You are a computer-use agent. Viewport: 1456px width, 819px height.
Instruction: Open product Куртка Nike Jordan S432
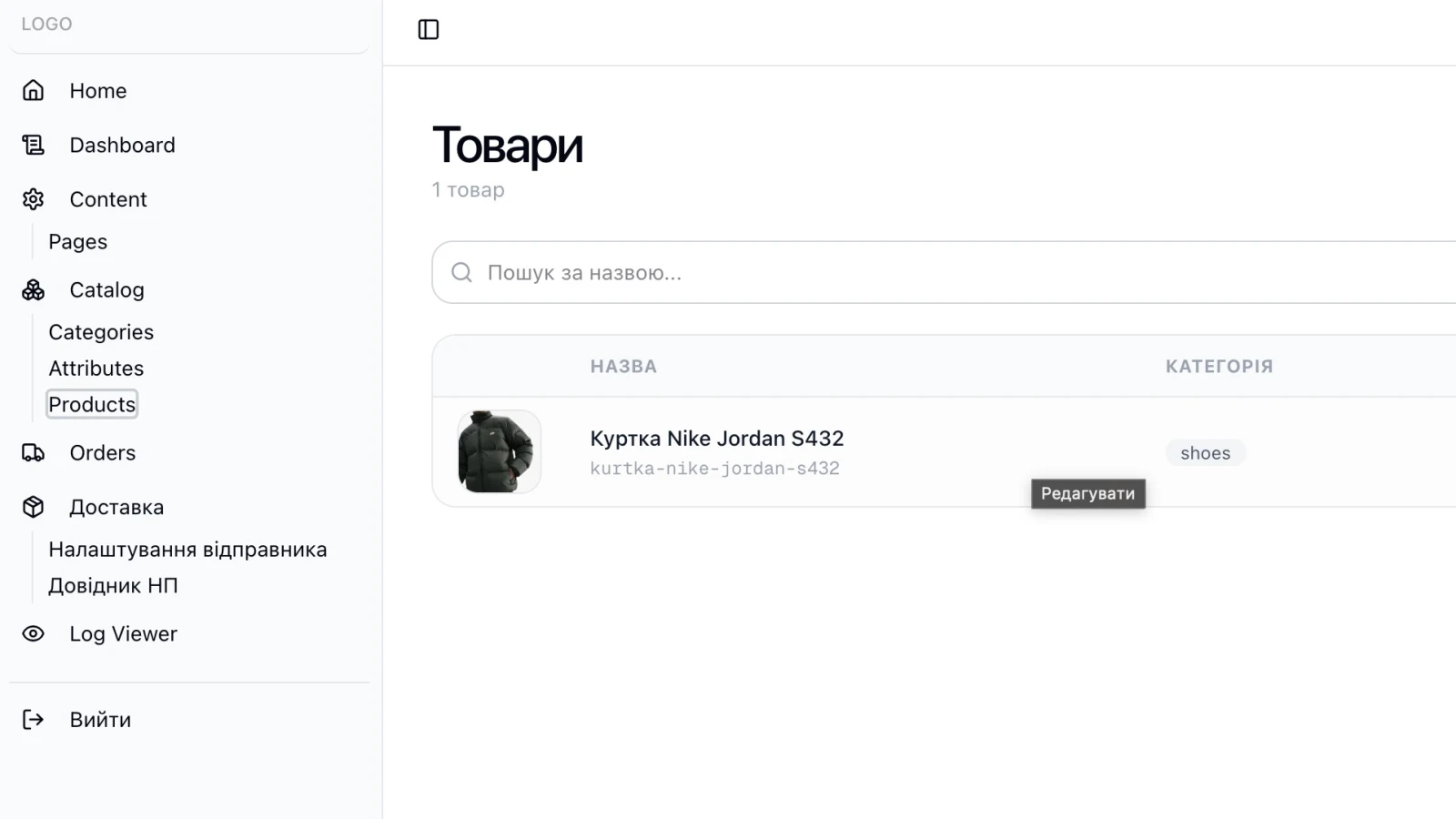717,439
